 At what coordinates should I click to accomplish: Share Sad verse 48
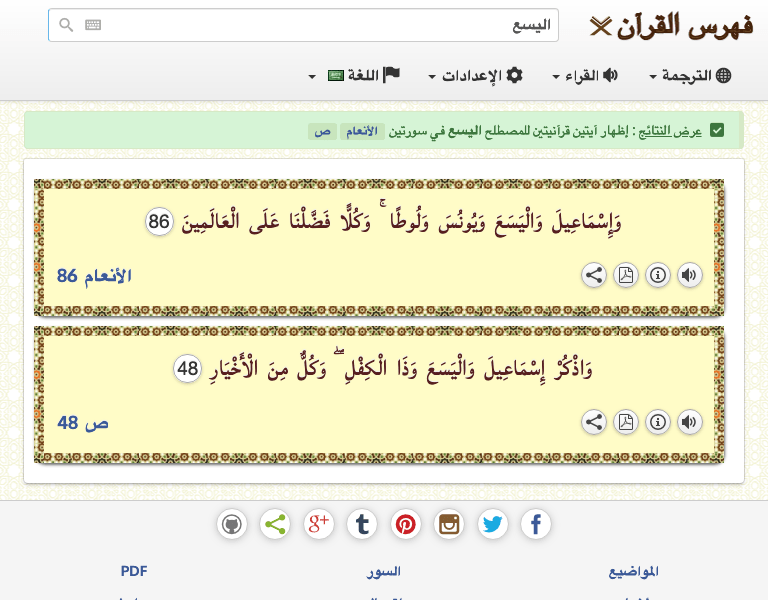[594, 423]
